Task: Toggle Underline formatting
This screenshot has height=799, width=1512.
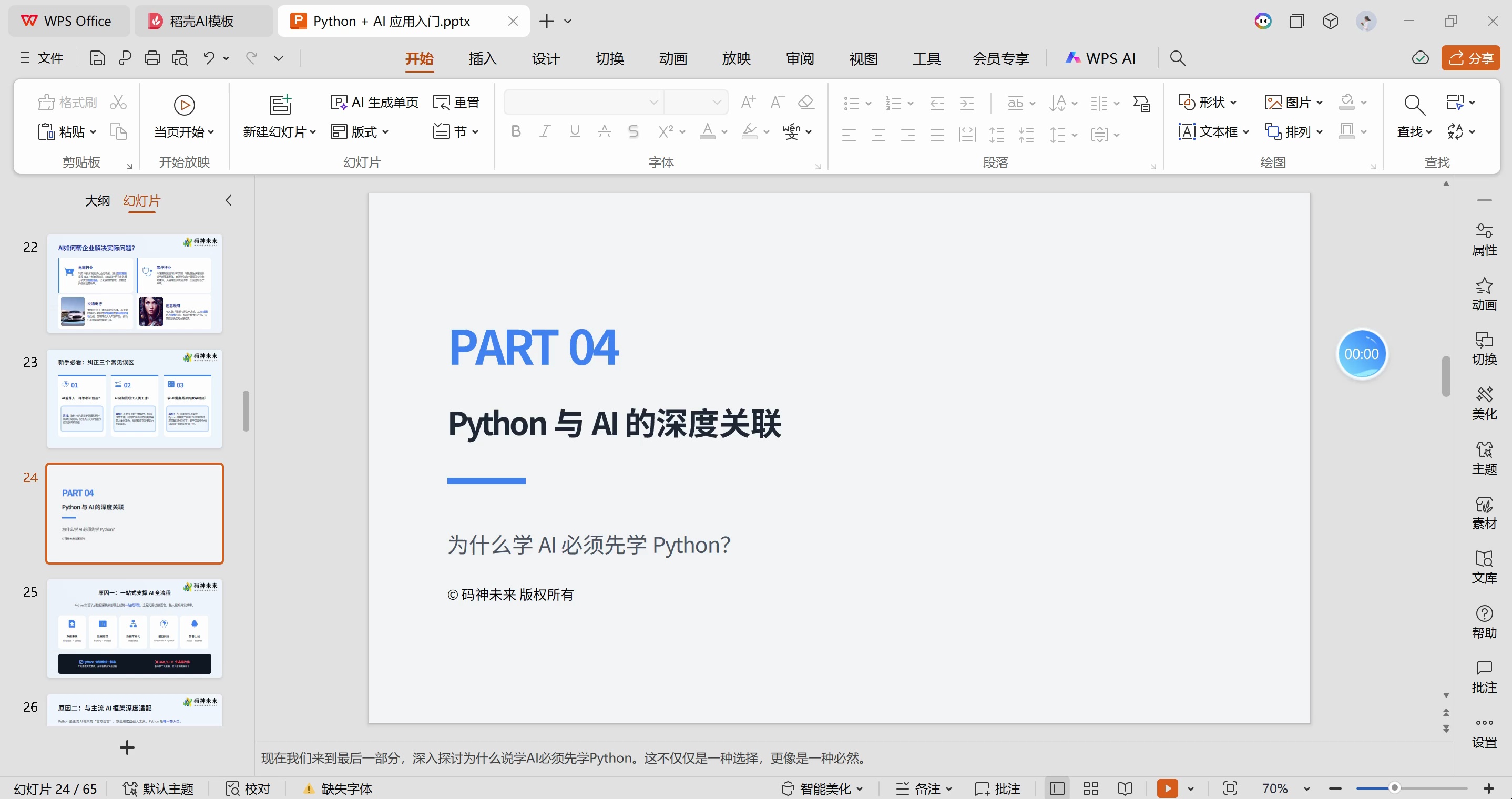Action: 575,131
